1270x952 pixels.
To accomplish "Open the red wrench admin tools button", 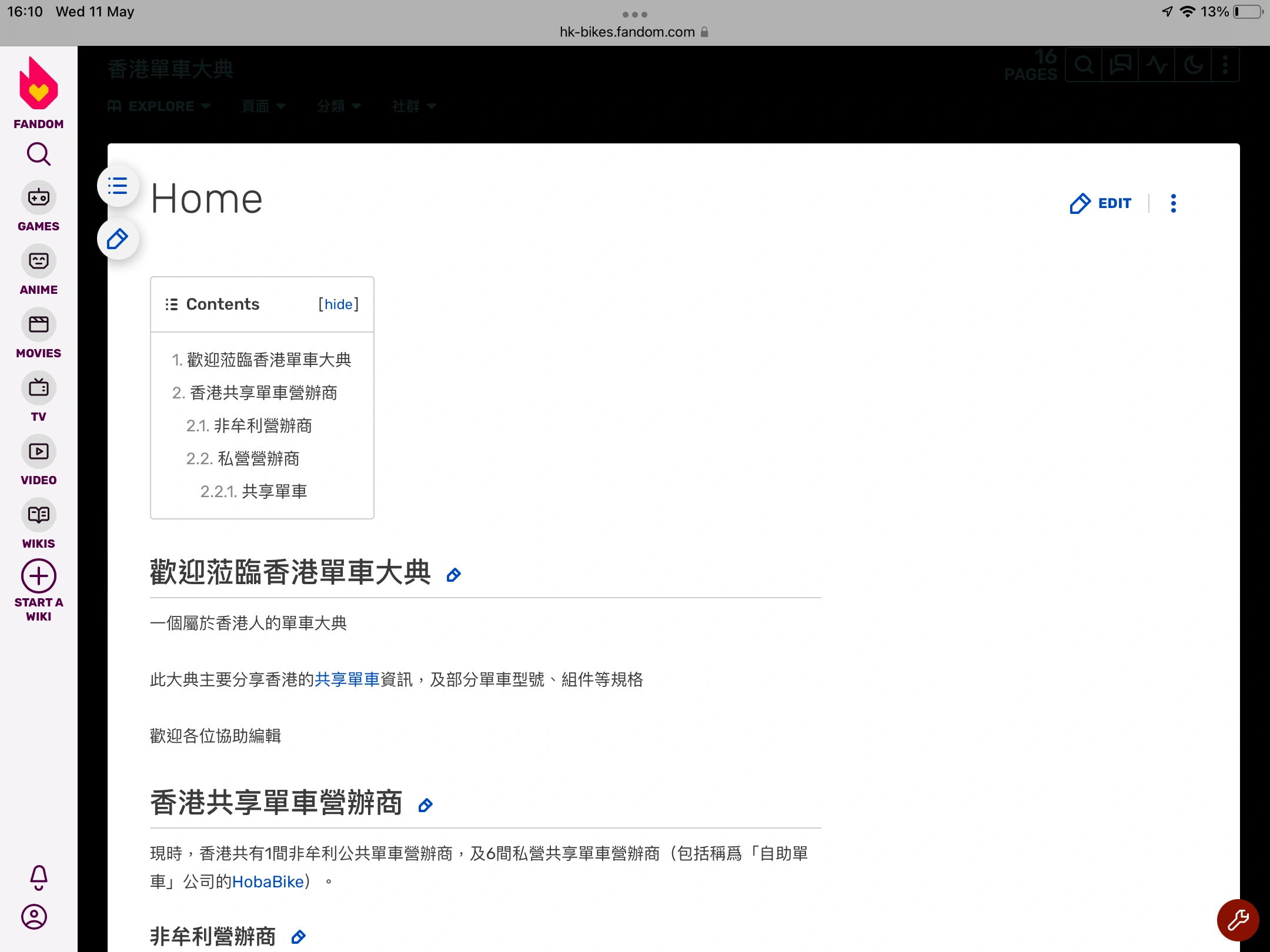I will point(1238,920).
